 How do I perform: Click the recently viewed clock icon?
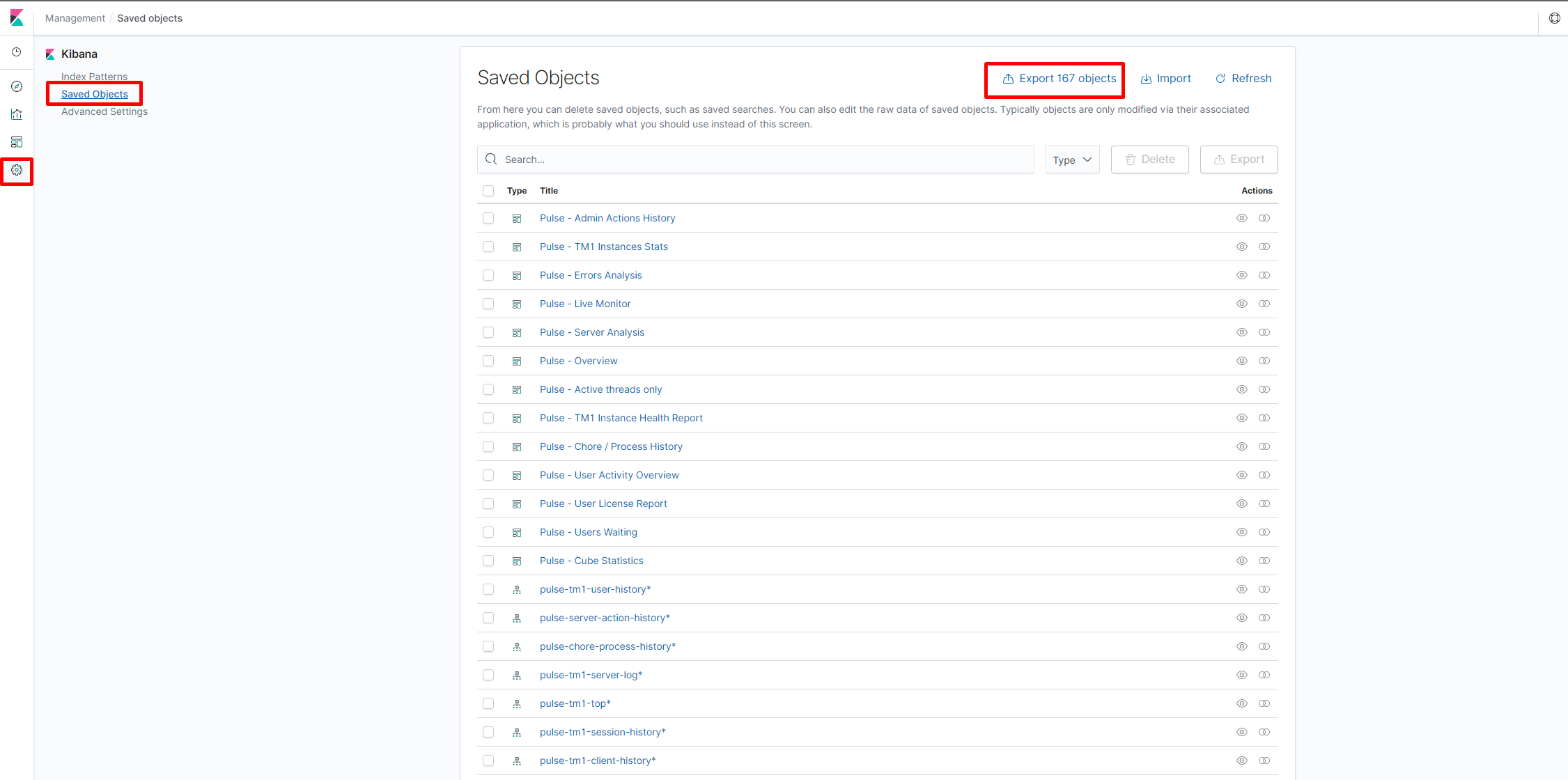coord(17,52)
